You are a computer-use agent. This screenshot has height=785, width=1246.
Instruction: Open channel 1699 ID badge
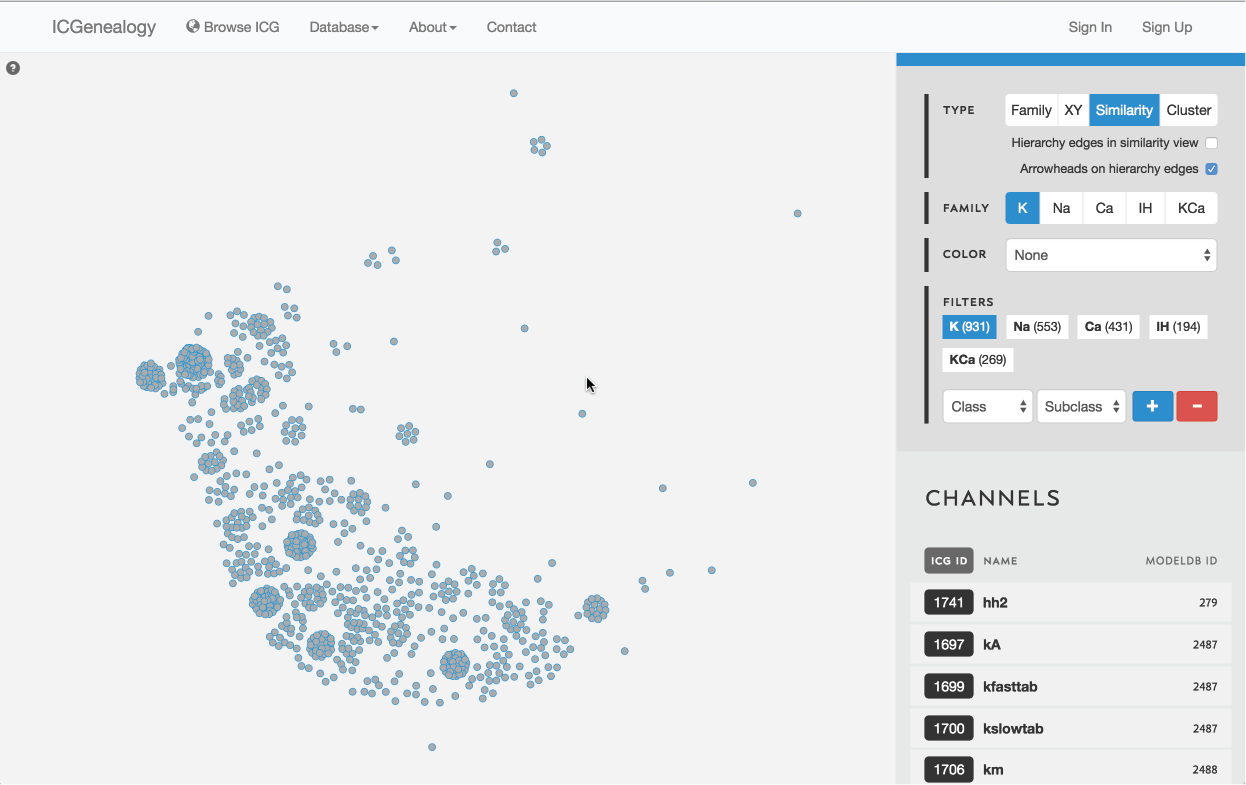click(949, 686)
